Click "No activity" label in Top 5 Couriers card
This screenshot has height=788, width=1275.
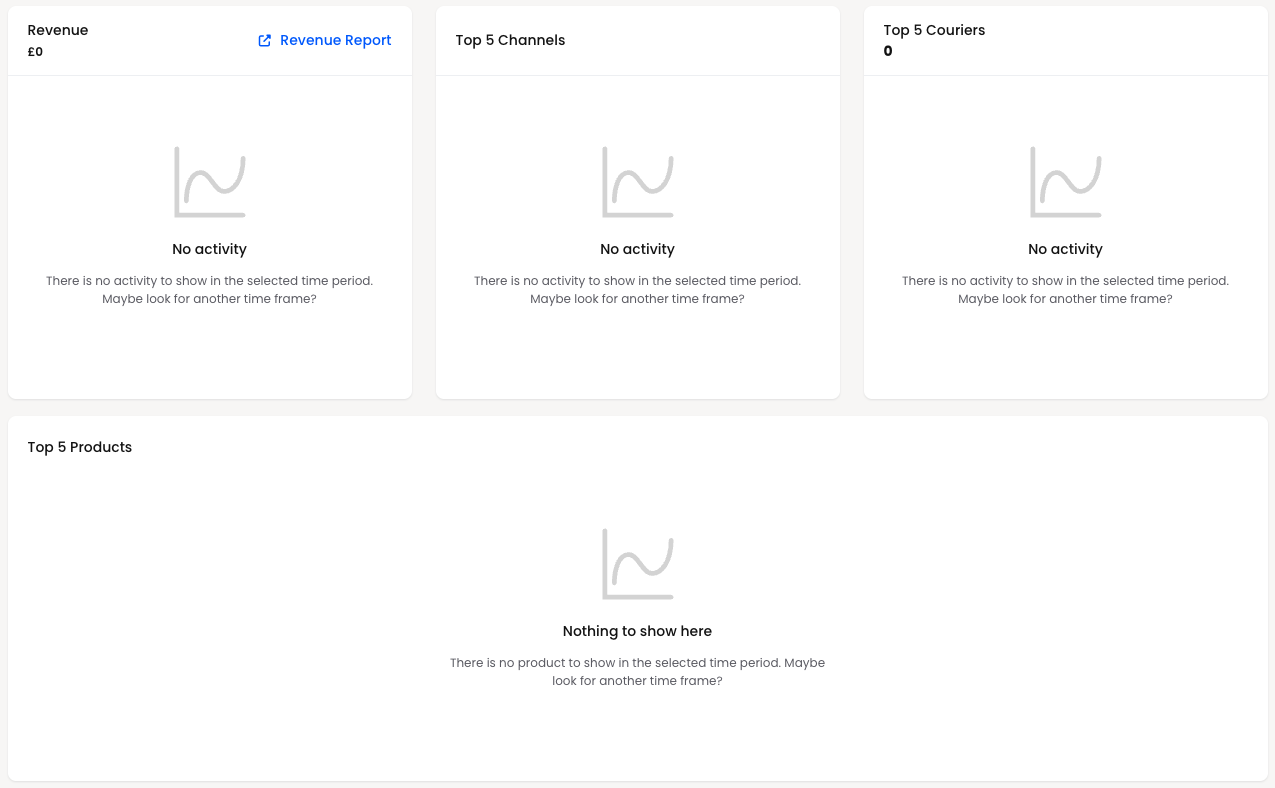click(x=1065, y=249)
